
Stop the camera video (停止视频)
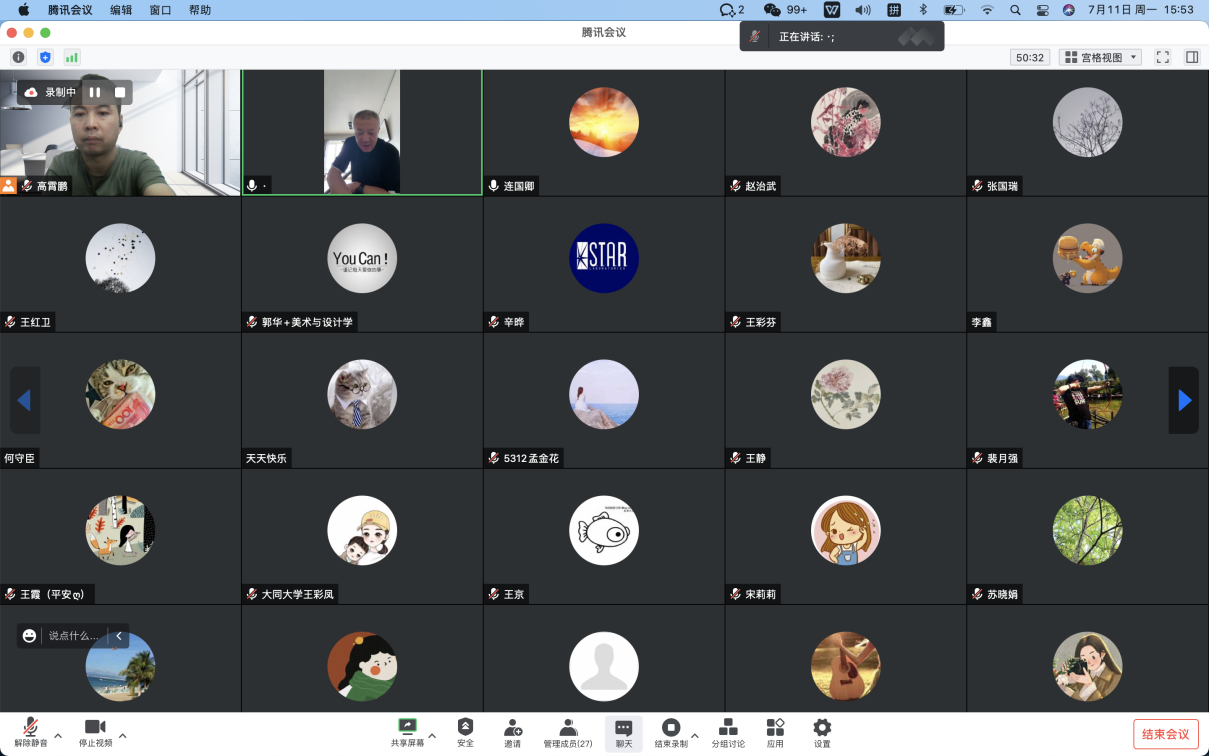tap(95, 732)
